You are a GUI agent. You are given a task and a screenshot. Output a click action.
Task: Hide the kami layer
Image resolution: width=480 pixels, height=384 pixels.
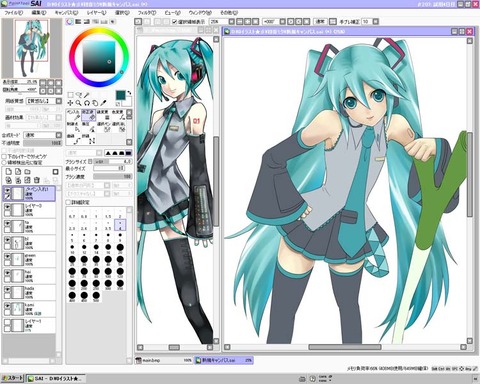(7, 305)
